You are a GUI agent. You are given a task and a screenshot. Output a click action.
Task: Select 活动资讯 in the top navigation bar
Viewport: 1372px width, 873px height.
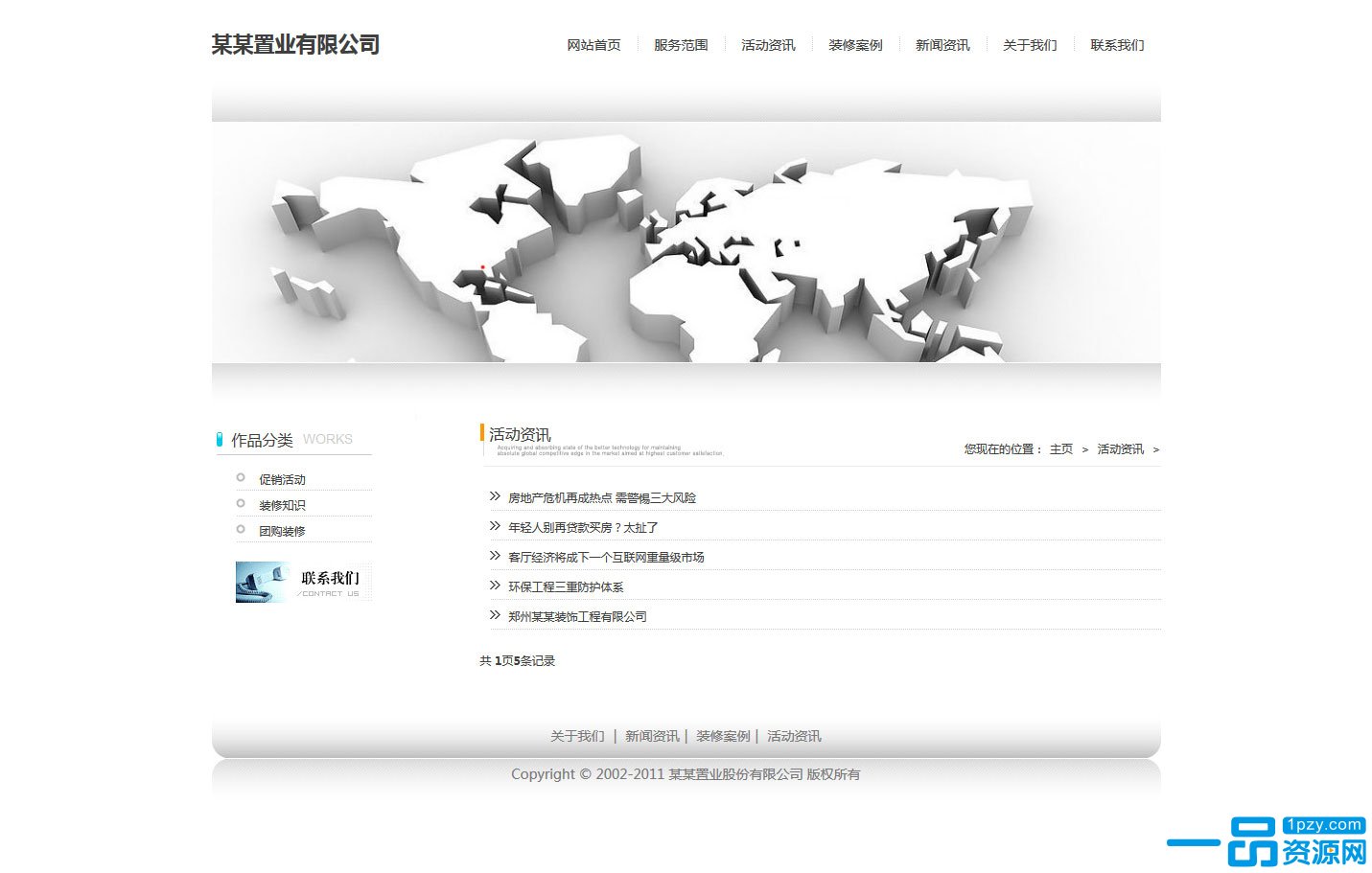(x=768, y=45)
